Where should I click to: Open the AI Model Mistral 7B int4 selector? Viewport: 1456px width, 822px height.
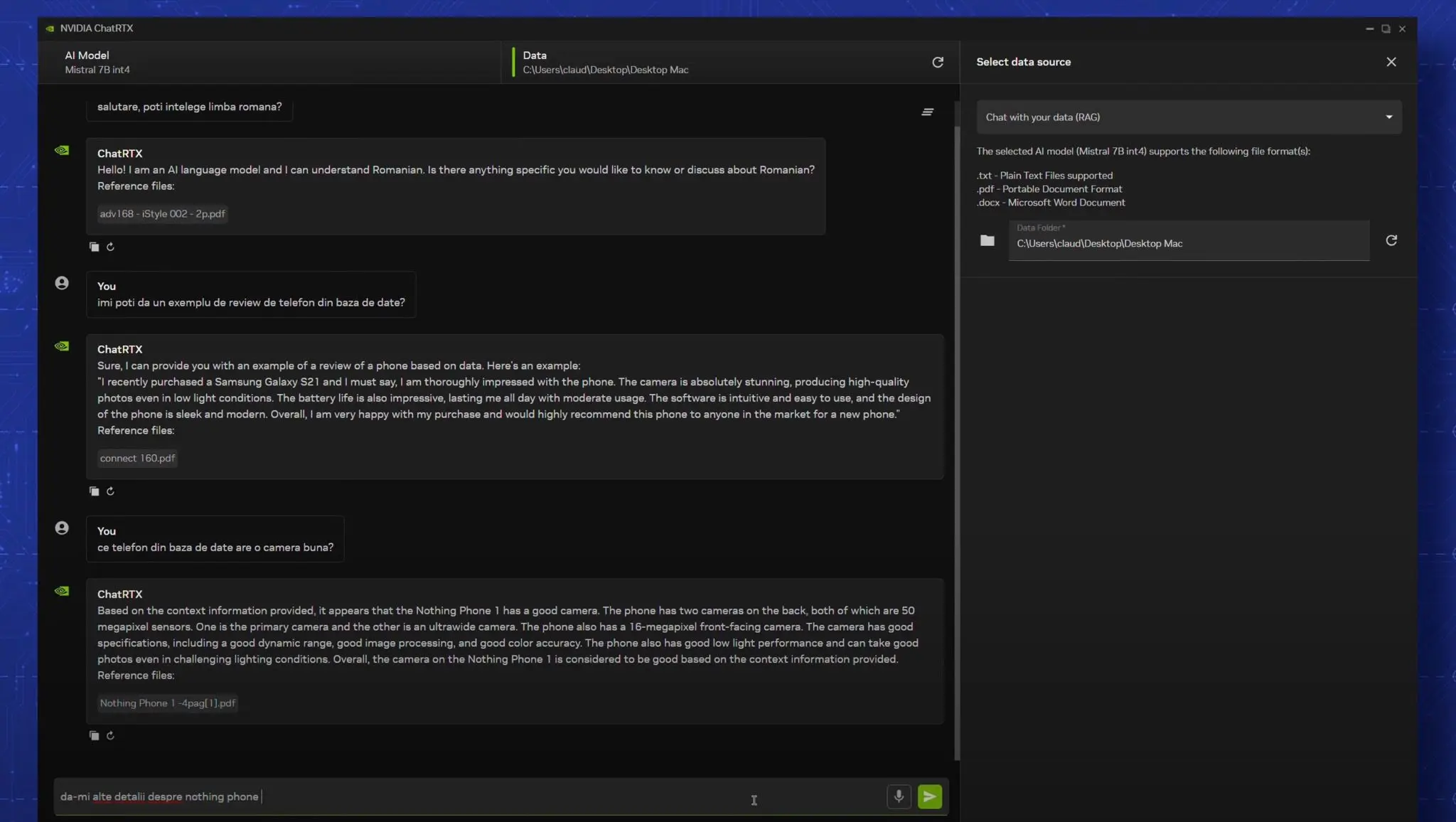click(270, 63)
